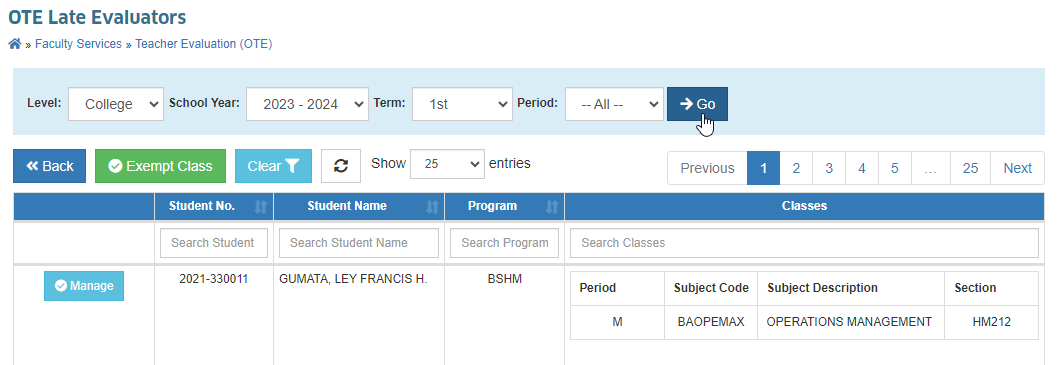Screen dimensions: 1059x365
Task: Go to pagination page 2
Action: [796, 168]
